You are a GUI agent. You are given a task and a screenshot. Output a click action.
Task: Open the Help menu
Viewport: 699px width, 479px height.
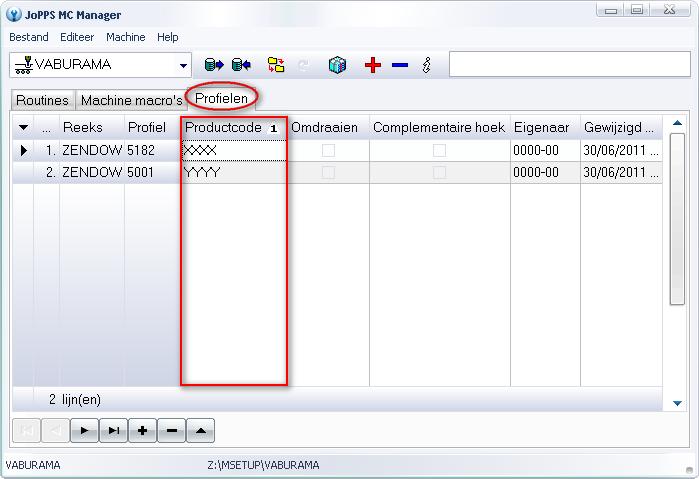(x=168, y=37)
